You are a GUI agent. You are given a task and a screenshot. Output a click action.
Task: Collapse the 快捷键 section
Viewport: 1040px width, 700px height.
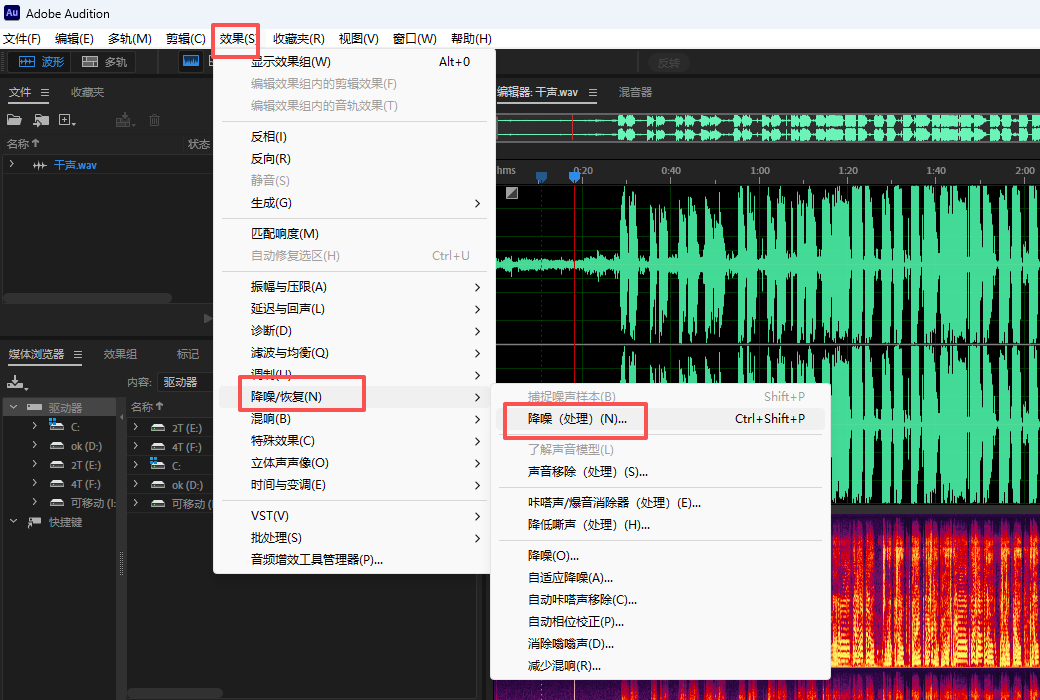[x=13, y=520]
